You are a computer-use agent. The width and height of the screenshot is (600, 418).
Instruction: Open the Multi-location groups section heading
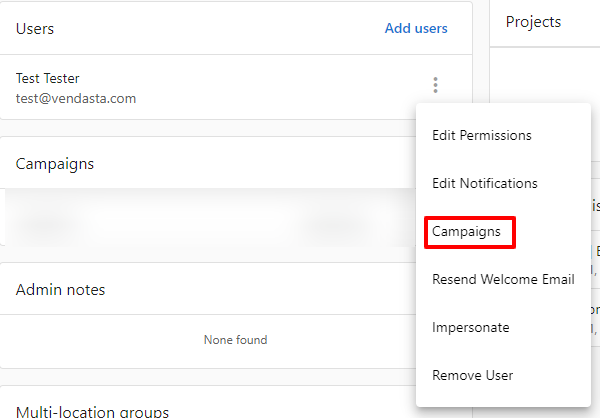pos(92,411)
